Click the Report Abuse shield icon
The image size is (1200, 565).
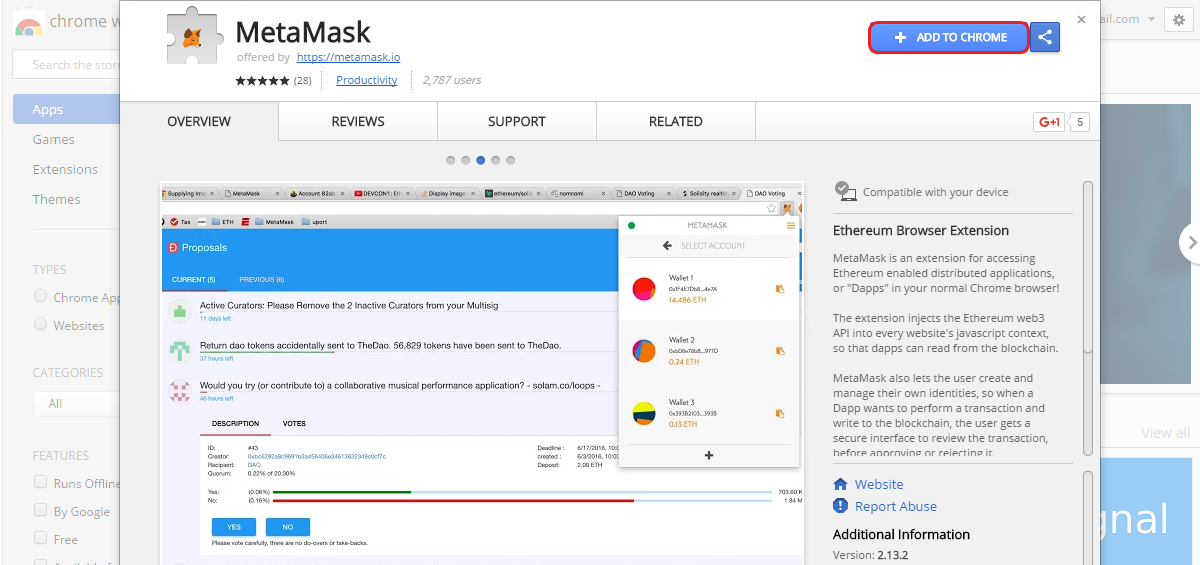click(841, 506)
